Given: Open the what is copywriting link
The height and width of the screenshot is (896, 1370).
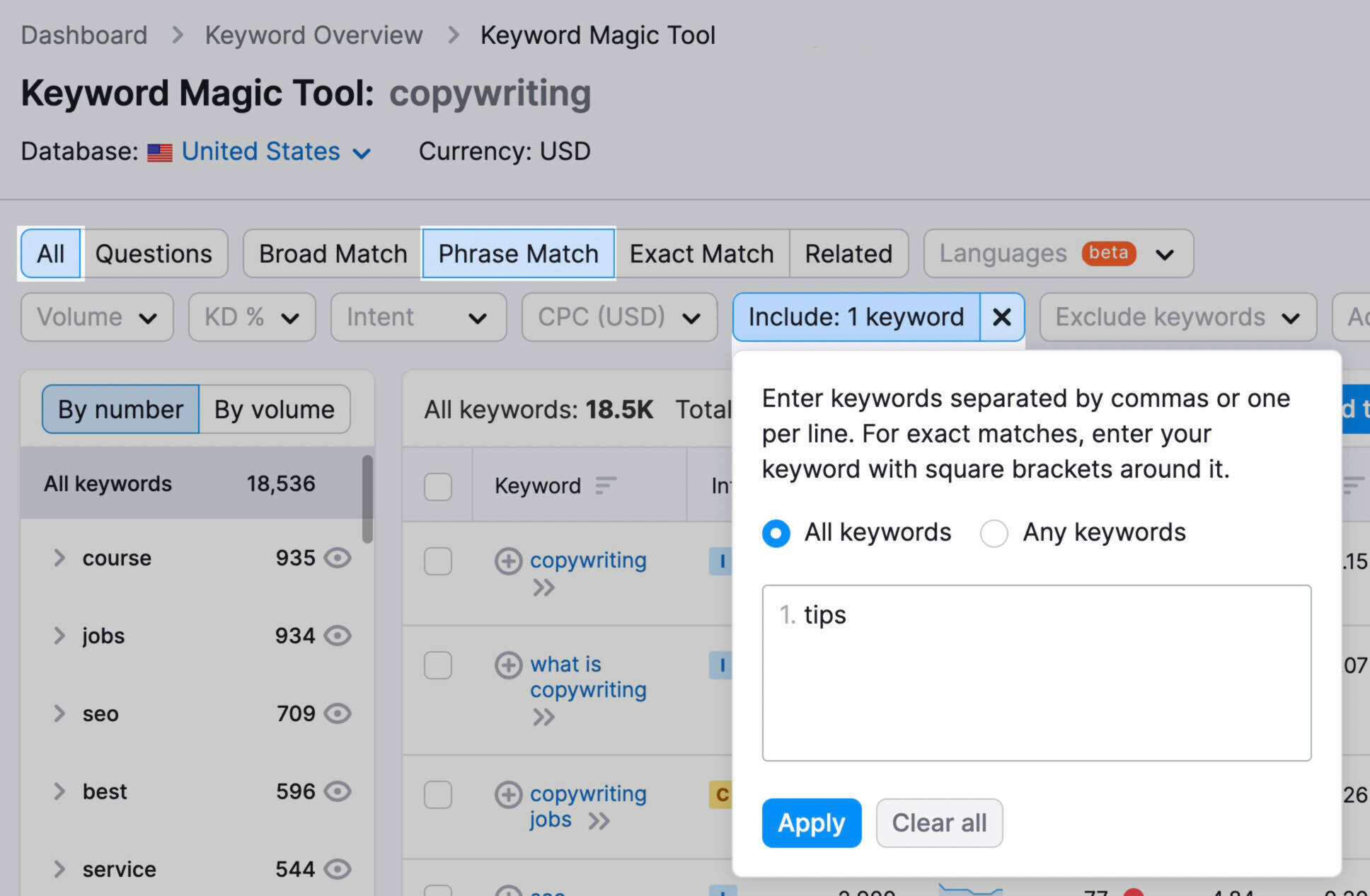Looking at the screenshot, I should click(x=588, y=677).
